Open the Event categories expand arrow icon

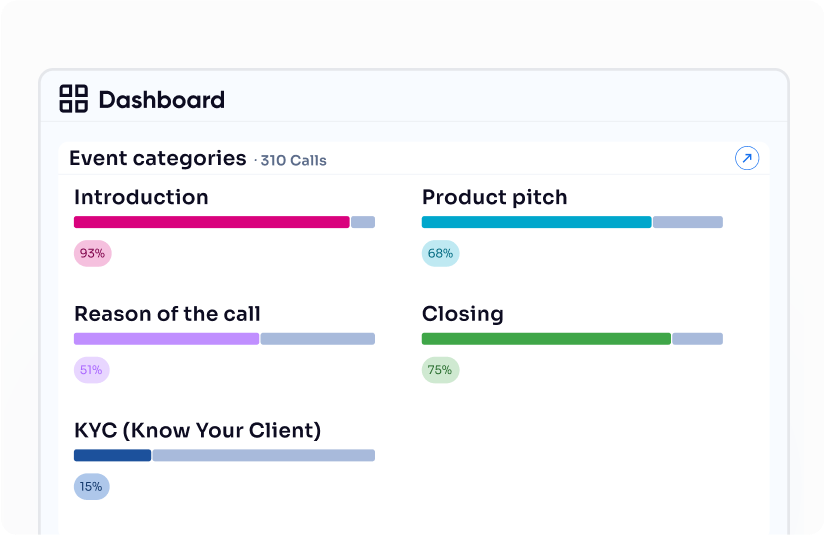(747, 158)
